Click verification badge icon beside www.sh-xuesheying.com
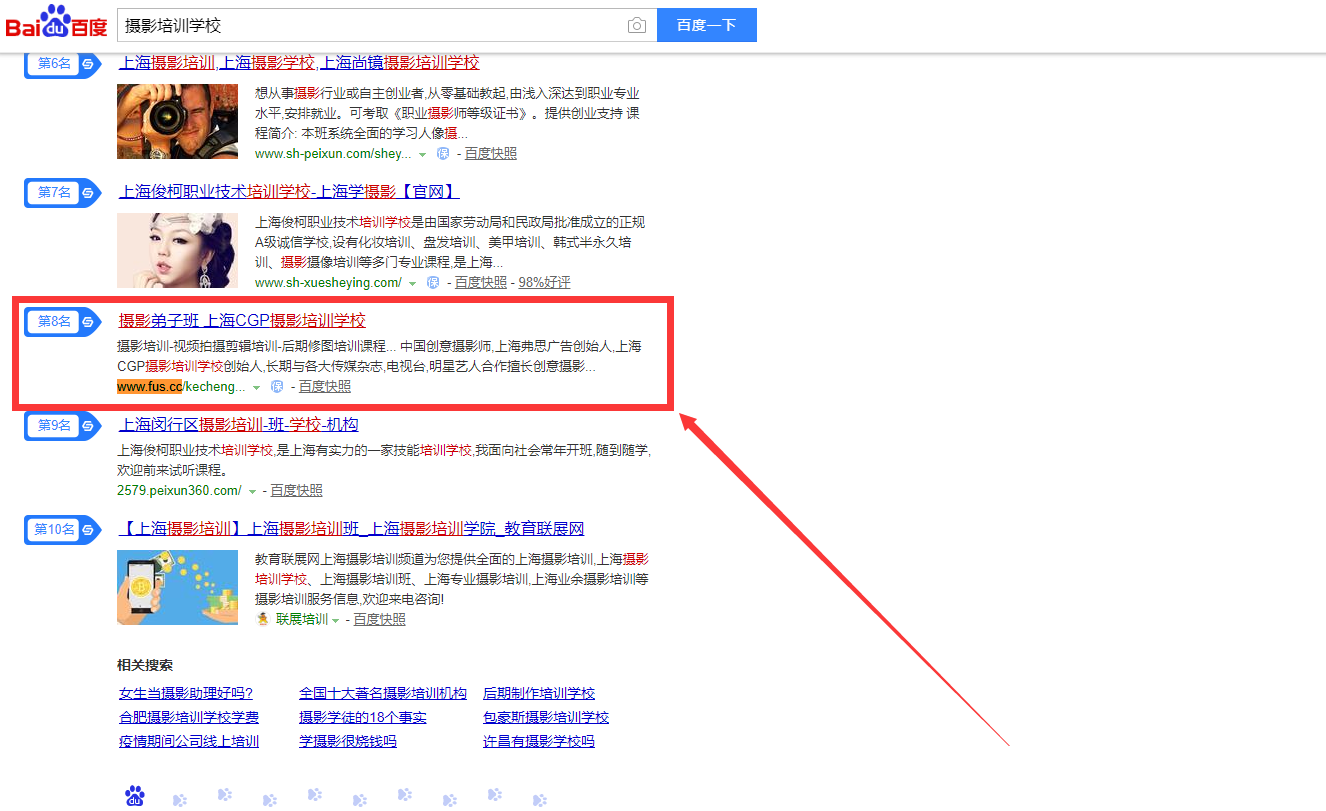This screenshot has height=811, width=1326. pos(433,283)
